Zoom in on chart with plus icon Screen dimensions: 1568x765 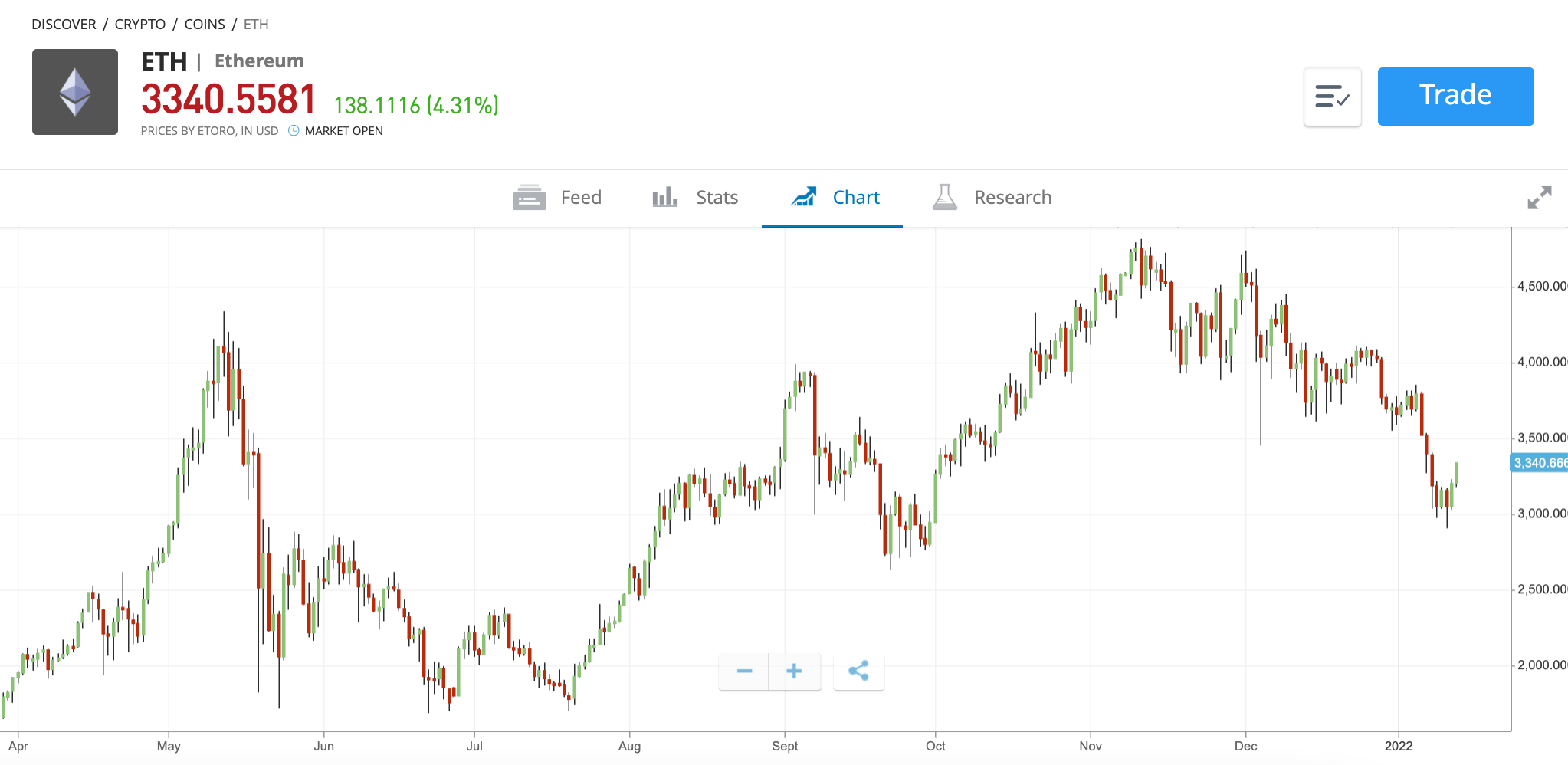pos(795,671)
